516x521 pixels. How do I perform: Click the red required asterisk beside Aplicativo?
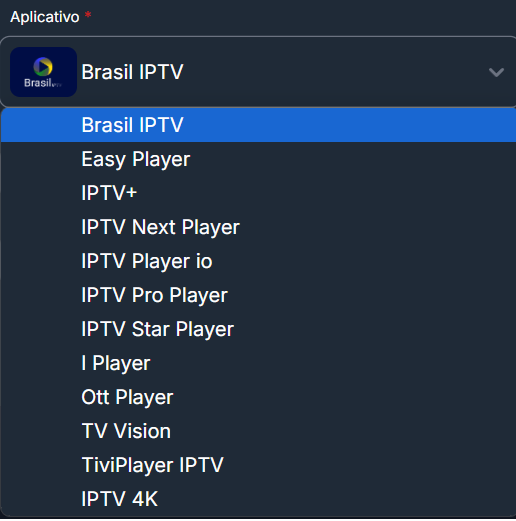tap(88, 15)
